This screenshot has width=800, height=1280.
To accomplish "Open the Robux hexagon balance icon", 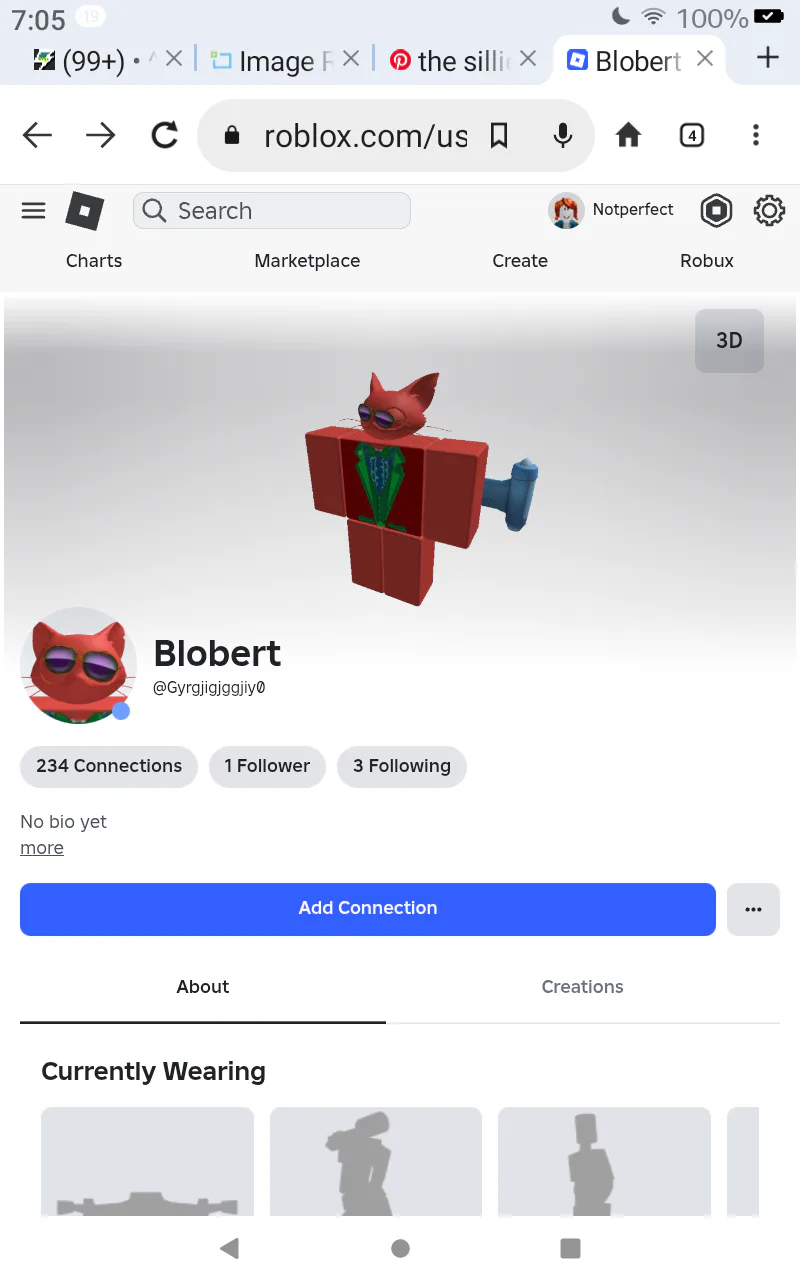I will click(716, 210).
